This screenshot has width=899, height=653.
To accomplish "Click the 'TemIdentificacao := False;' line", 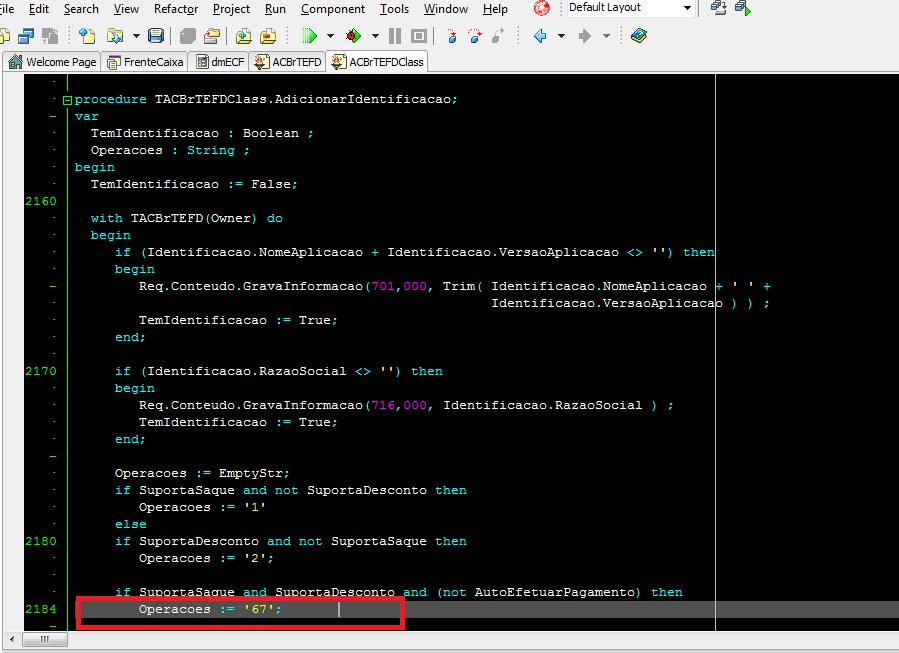I will pos(194,184).
